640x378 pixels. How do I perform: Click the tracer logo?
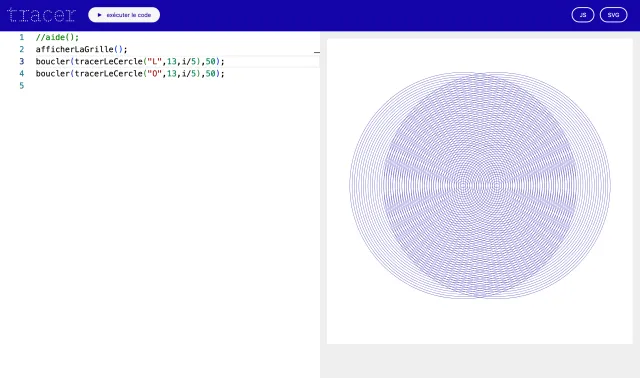point(41,15)
